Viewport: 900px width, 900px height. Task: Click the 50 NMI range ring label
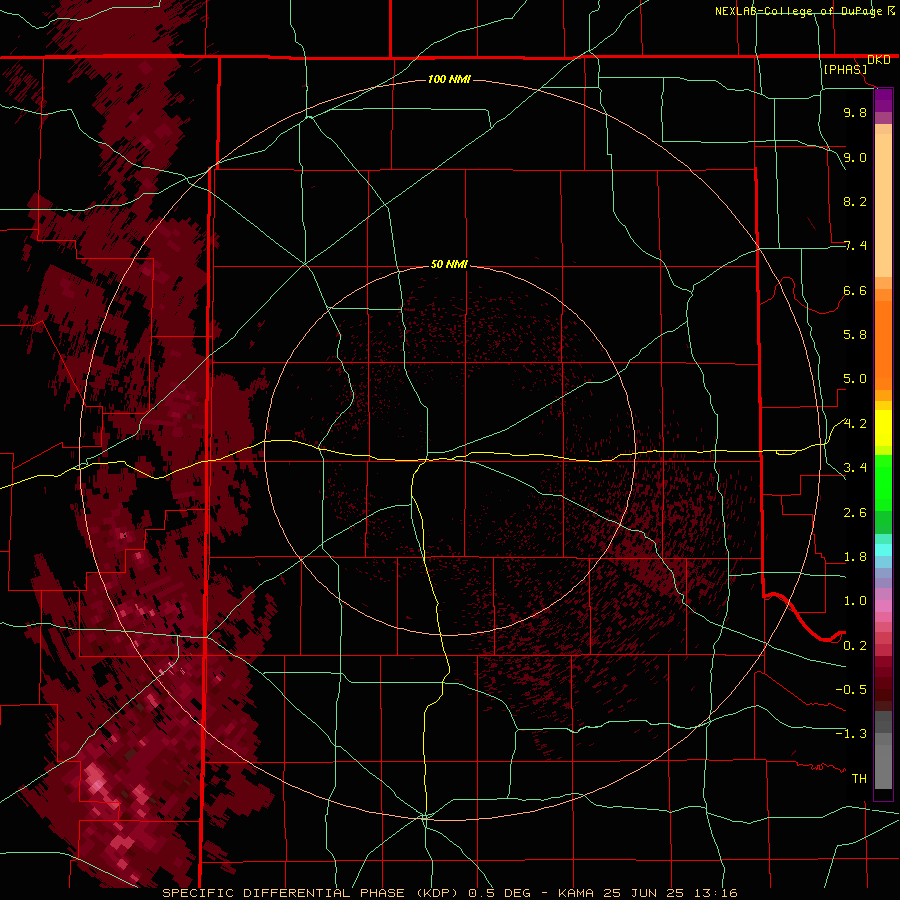click(449, 265)
